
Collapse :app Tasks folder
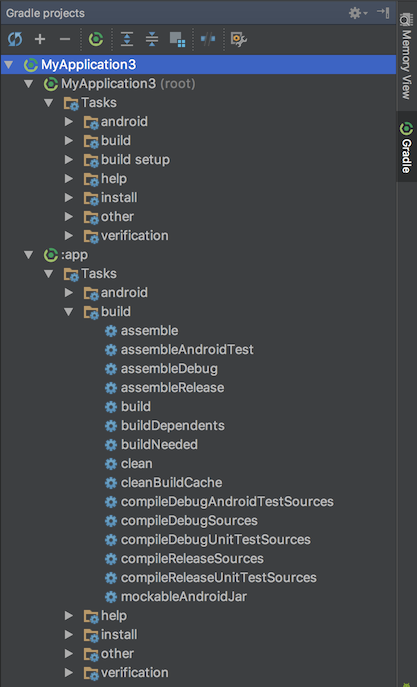point(49,273)
